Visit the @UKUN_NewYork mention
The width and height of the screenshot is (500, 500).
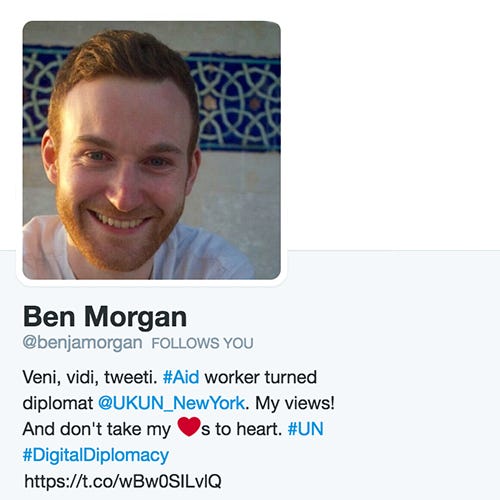point(172,403)
